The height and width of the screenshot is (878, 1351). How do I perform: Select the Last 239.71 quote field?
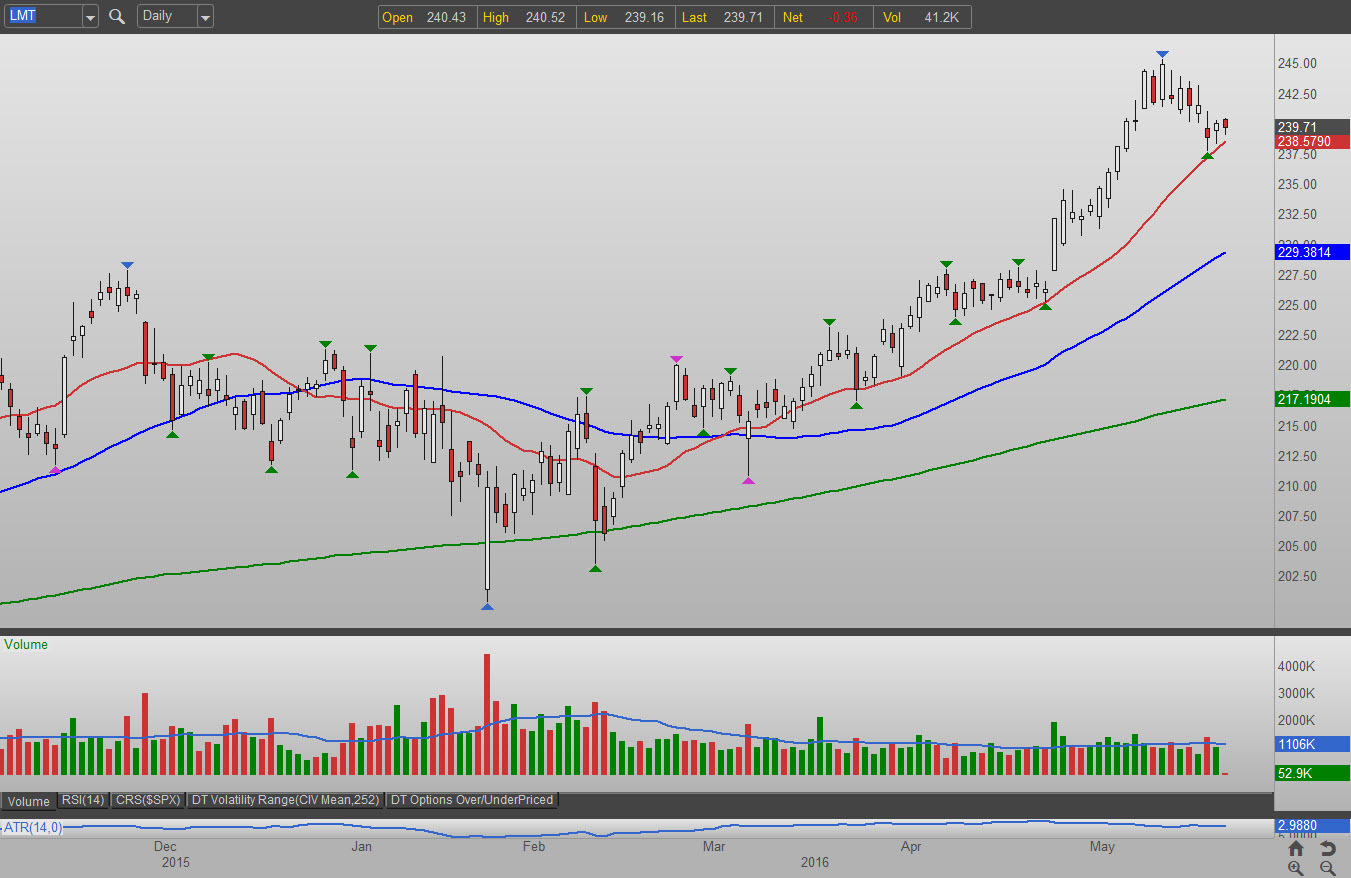point(723,17)
